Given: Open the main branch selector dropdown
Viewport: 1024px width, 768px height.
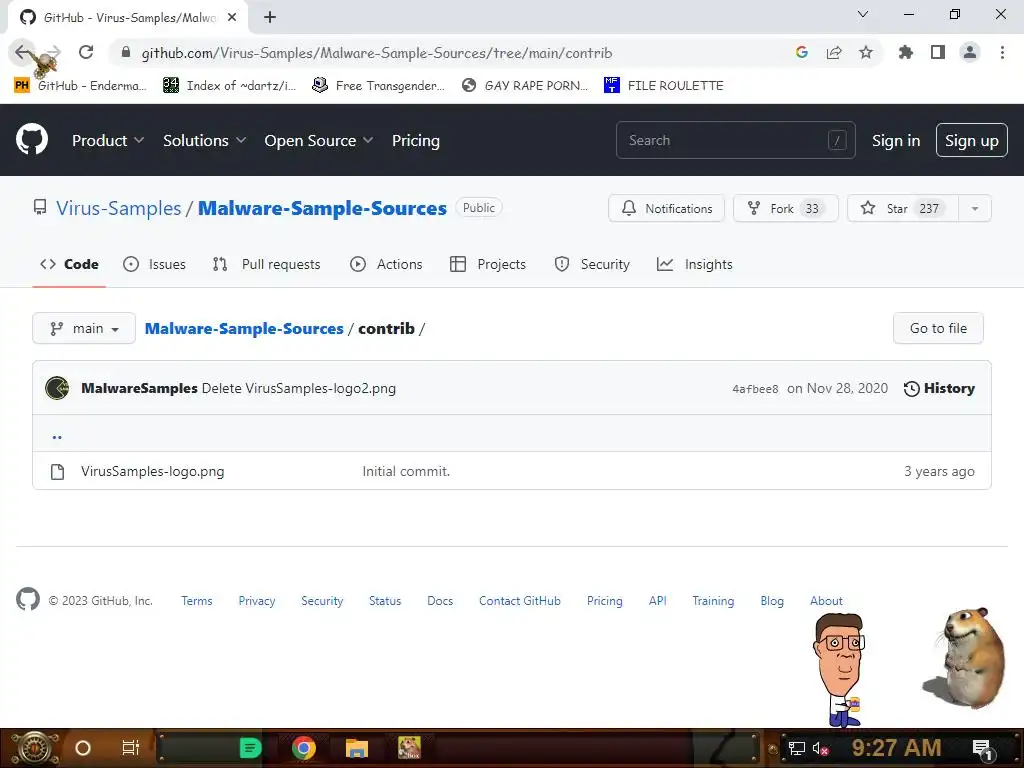Looking at the screenshot, I should pyautogui.click(x=84, y=328).
